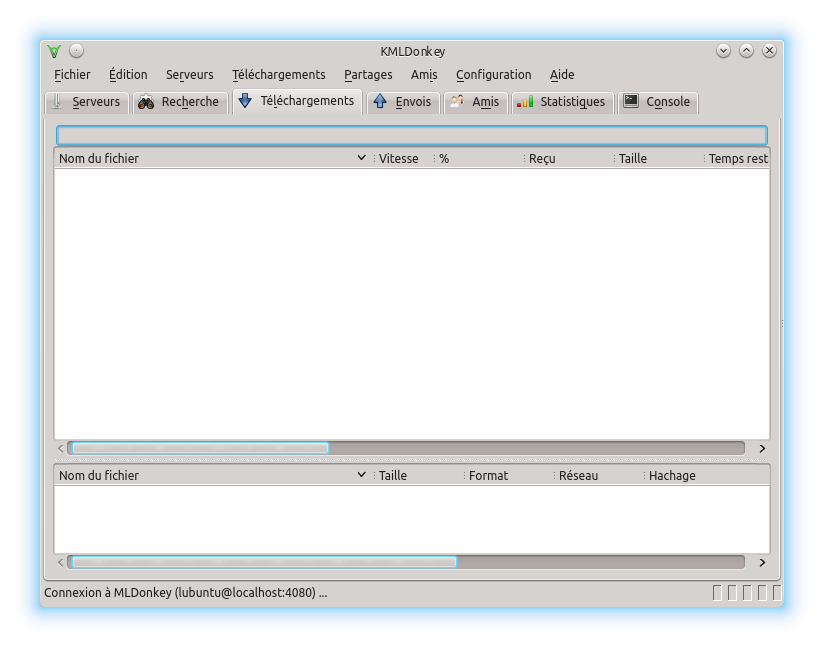Click the KMLDonkey application logo icon
This screenshot has height=647, width=824.
pos(54,51)
